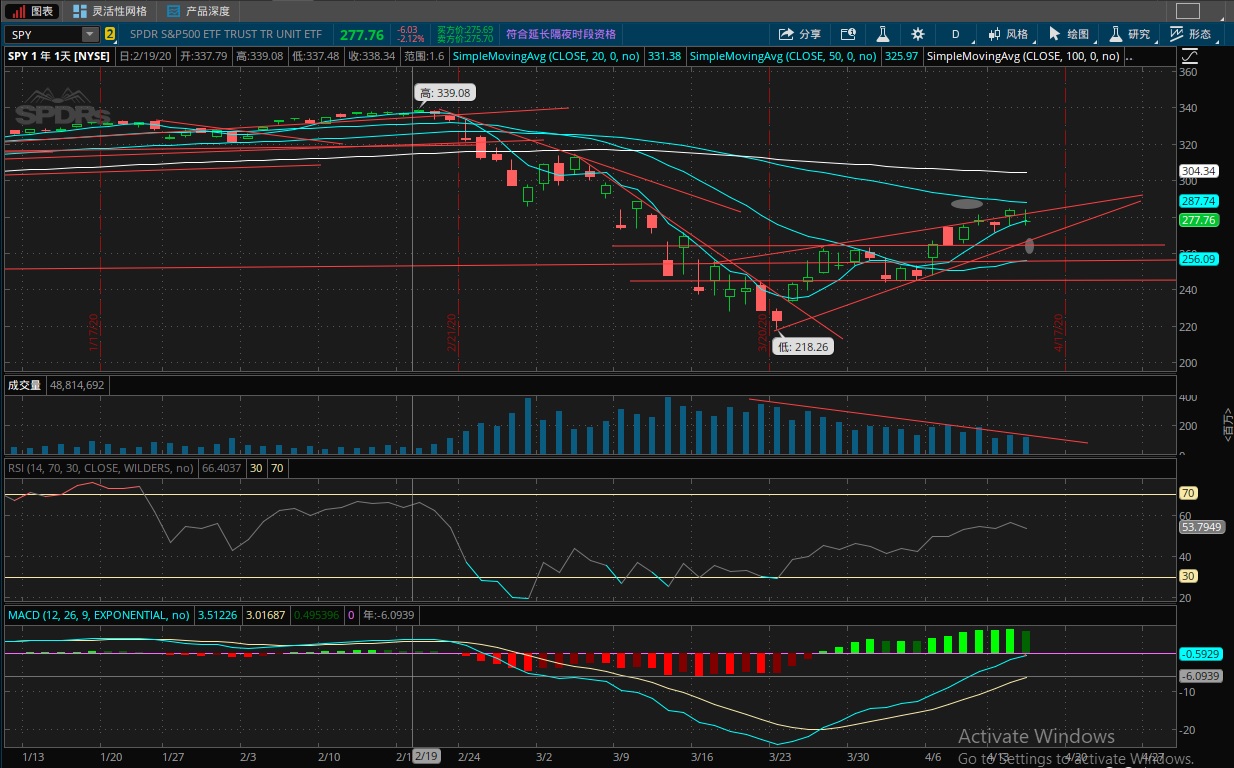Click the green 277.76 last price tag
This screenshot has width=1234, height=768.
click(x=1198, y=220)
